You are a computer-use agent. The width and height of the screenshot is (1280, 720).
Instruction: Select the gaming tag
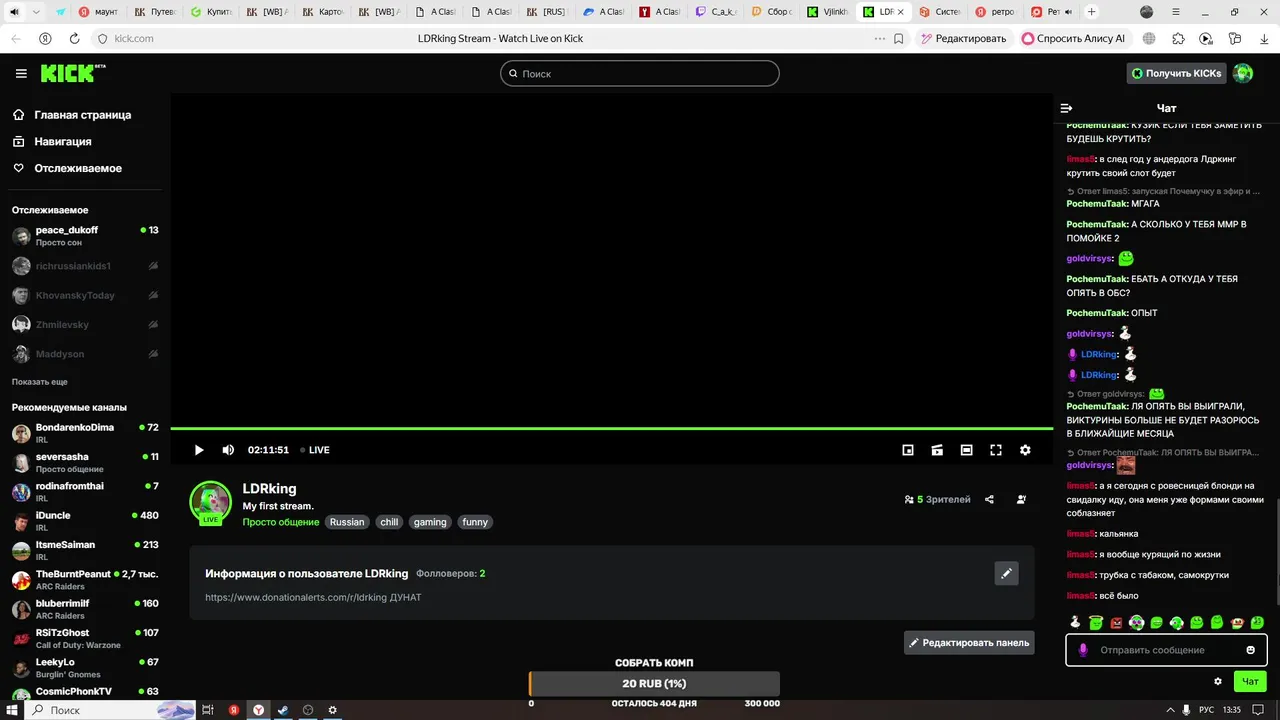[430, 522]
